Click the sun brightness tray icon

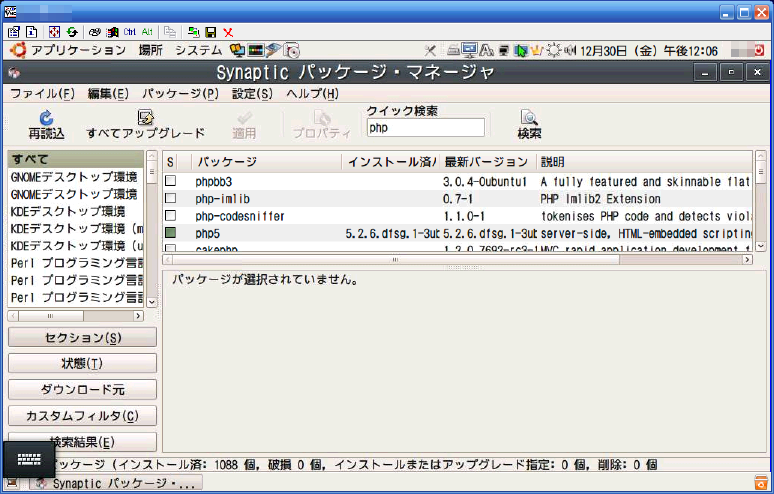[x=554, y=50]
